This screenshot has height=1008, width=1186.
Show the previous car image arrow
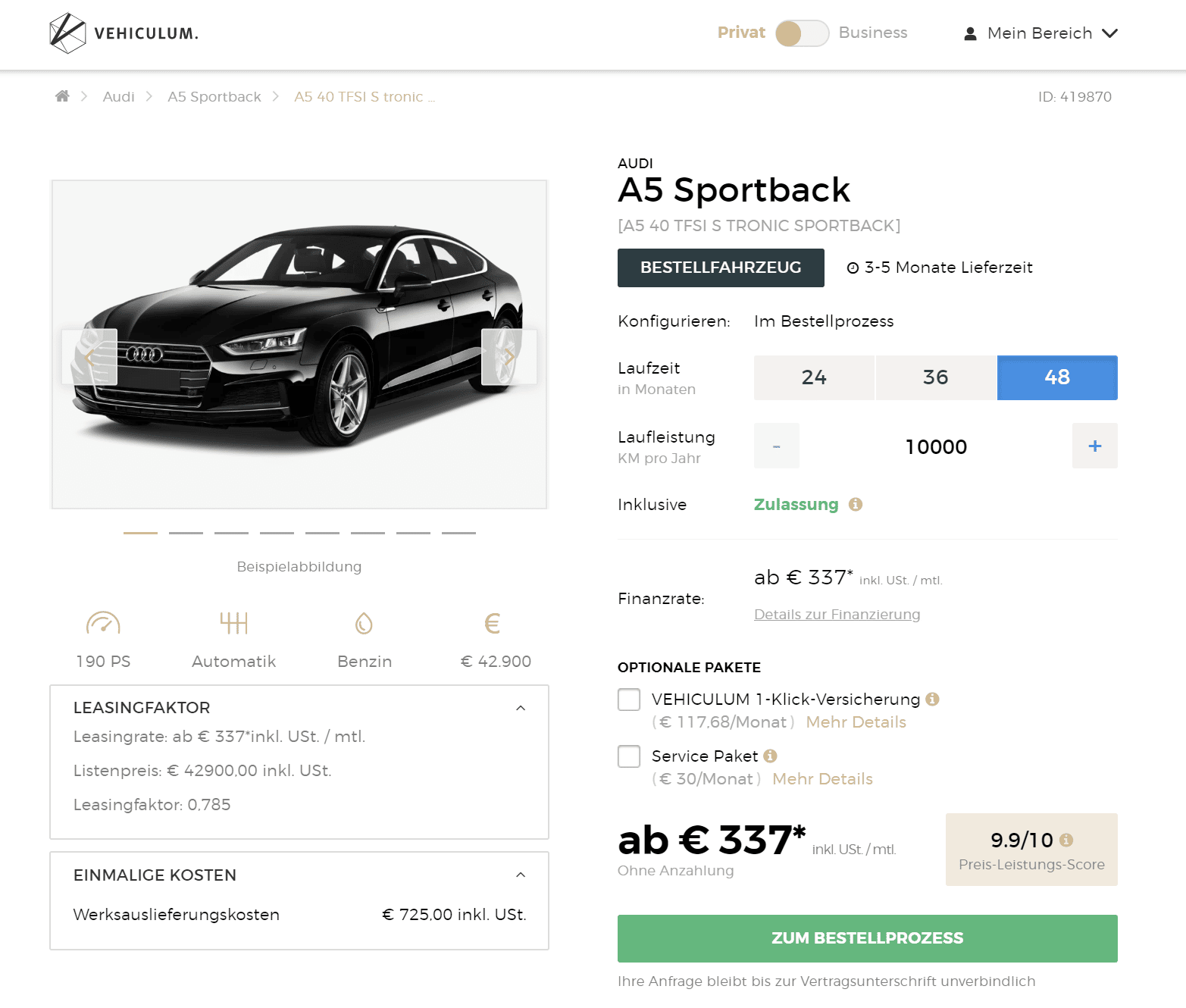89,357
